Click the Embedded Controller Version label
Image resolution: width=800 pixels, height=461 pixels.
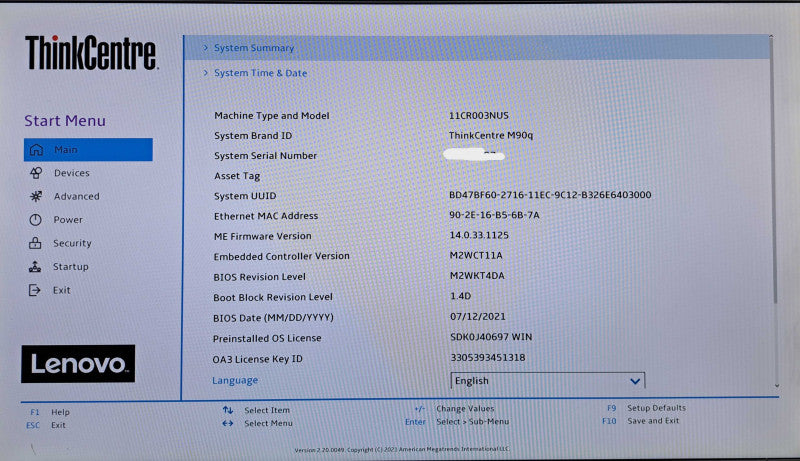(282, 257)
